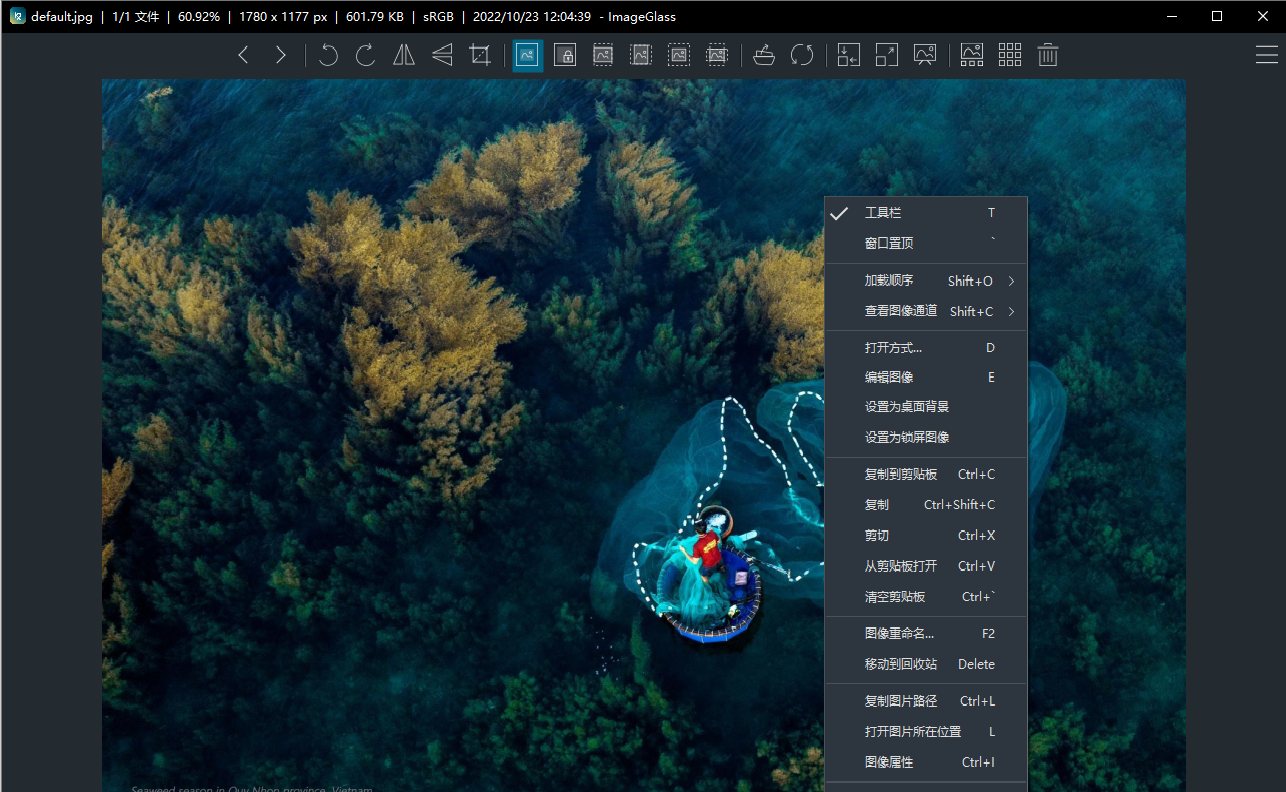Viewport: 1286px width, 792px height.
Task: Open 图像属性 from the context menu
Action: 926,762
